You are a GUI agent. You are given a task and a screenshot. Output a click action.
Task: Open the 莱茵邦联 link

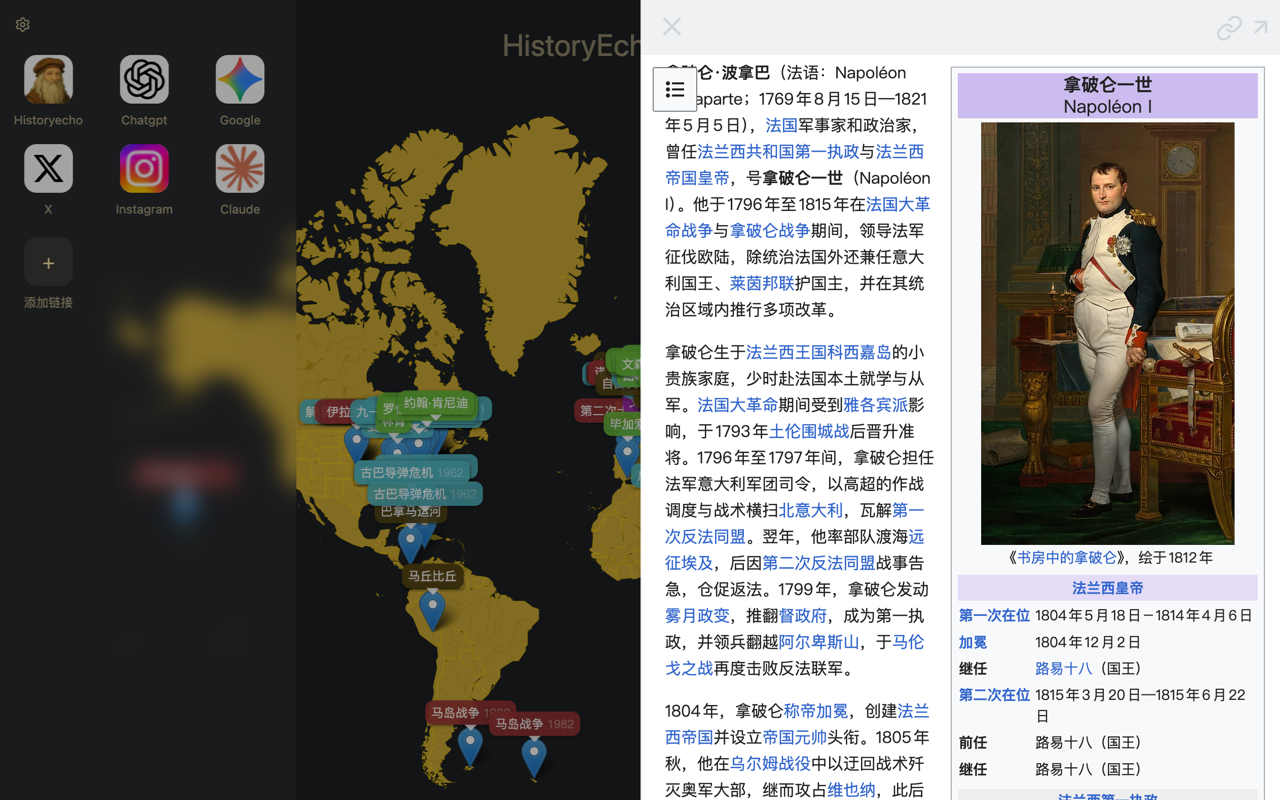(762, 283)
